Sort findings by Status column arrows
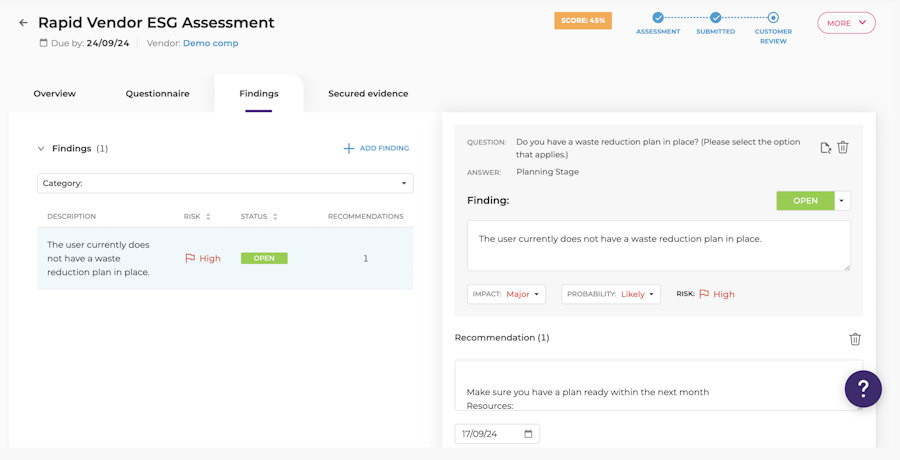This screenshot has height=460, width=900. [x=275, y=217]
